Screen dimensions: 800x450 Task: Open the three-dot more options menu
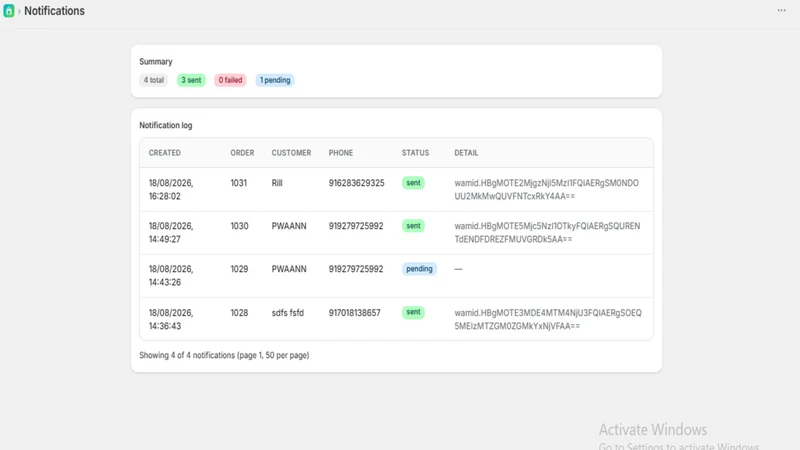coord(781,10)
